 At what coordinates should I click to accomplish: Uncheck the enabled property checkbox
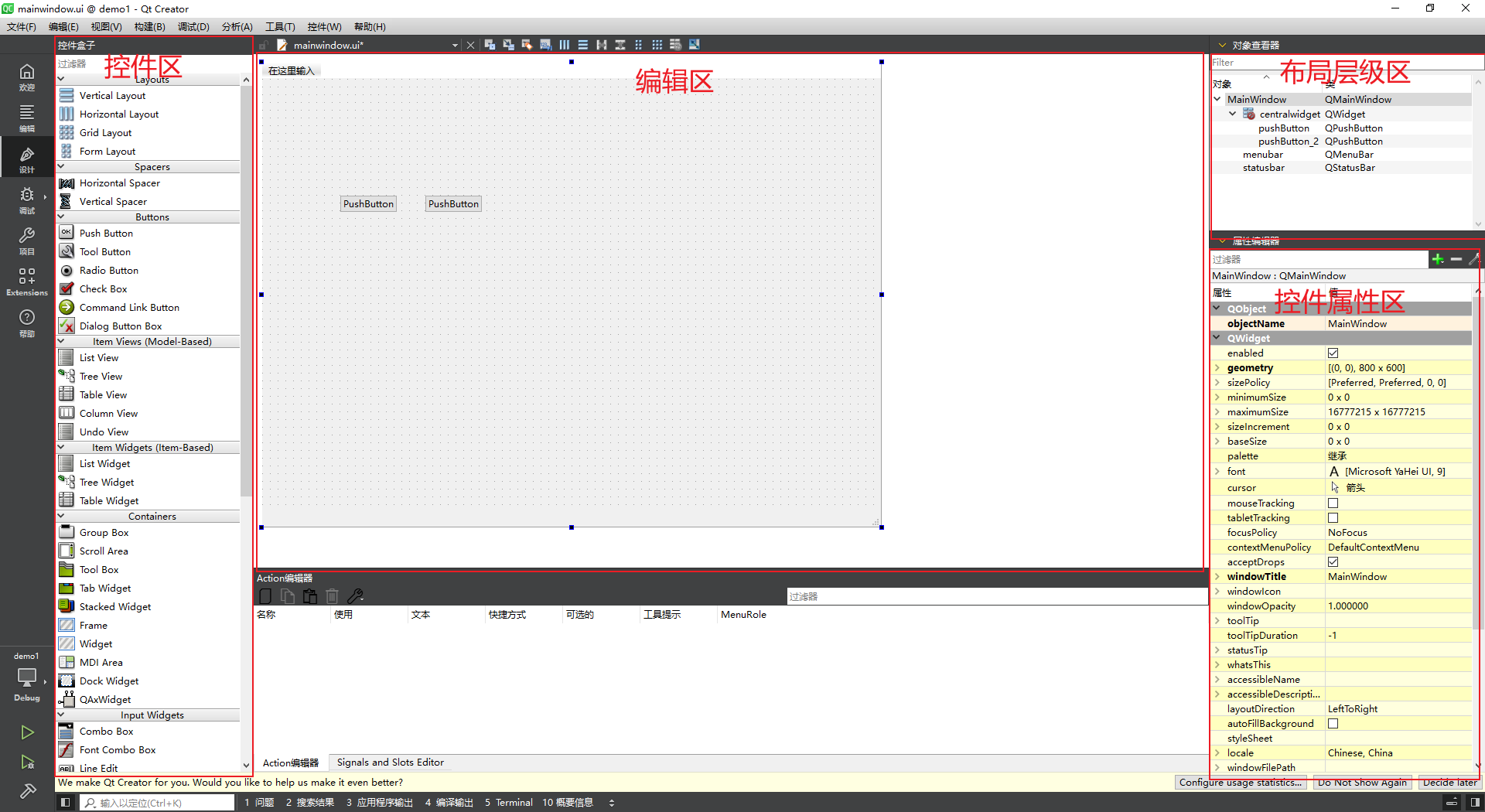pyautogui.click(x=1333, y=353)
